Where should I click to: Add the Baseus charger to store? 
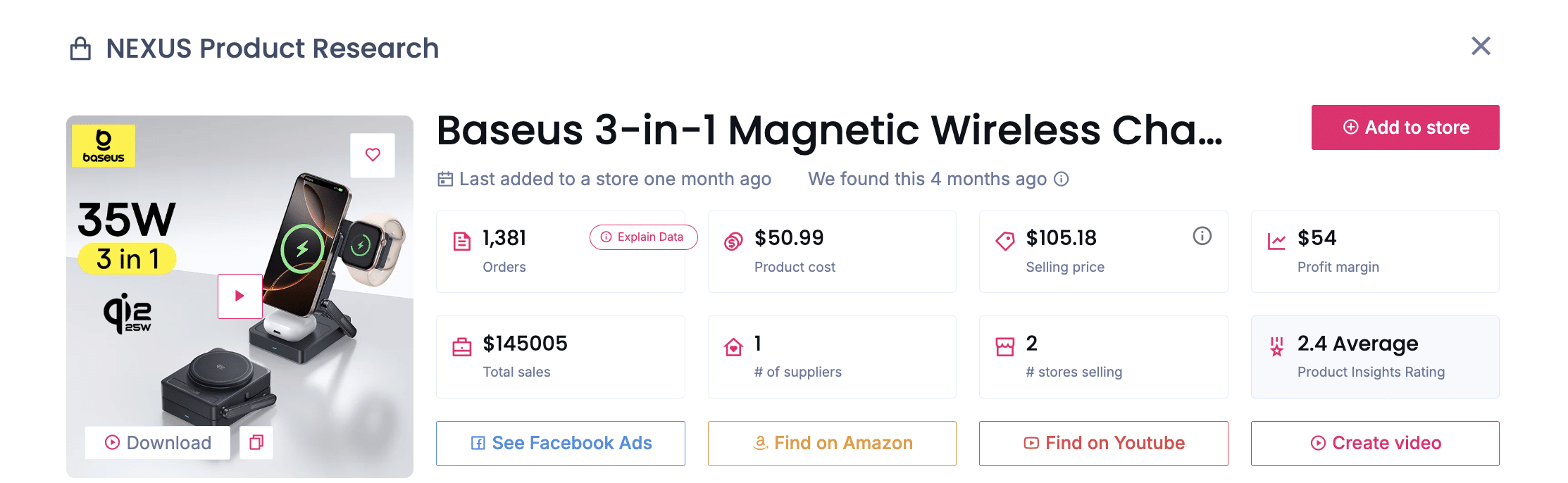point(1405,127)
